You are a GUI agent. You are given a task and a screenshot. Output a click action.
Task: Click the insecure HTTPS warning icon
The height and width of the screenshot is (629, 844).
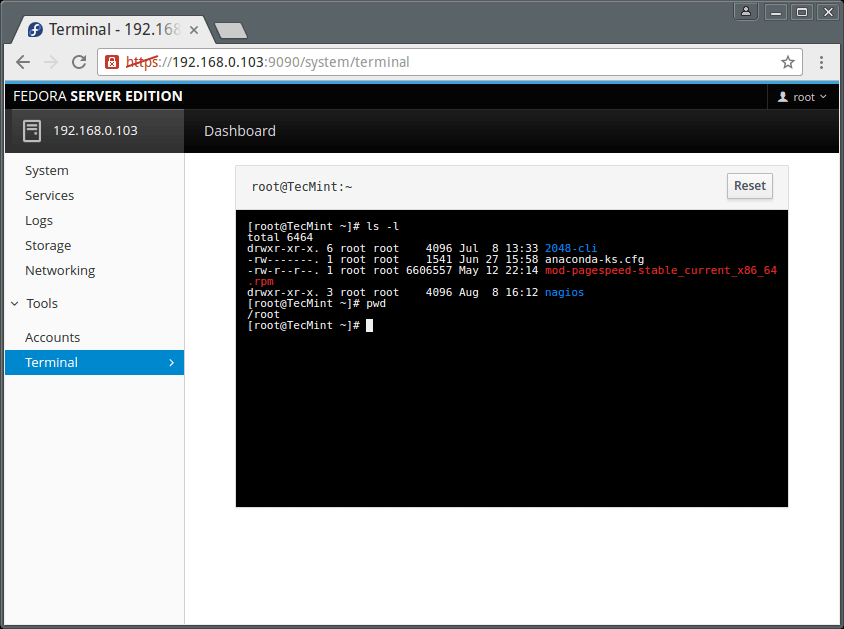click(113, 62)
